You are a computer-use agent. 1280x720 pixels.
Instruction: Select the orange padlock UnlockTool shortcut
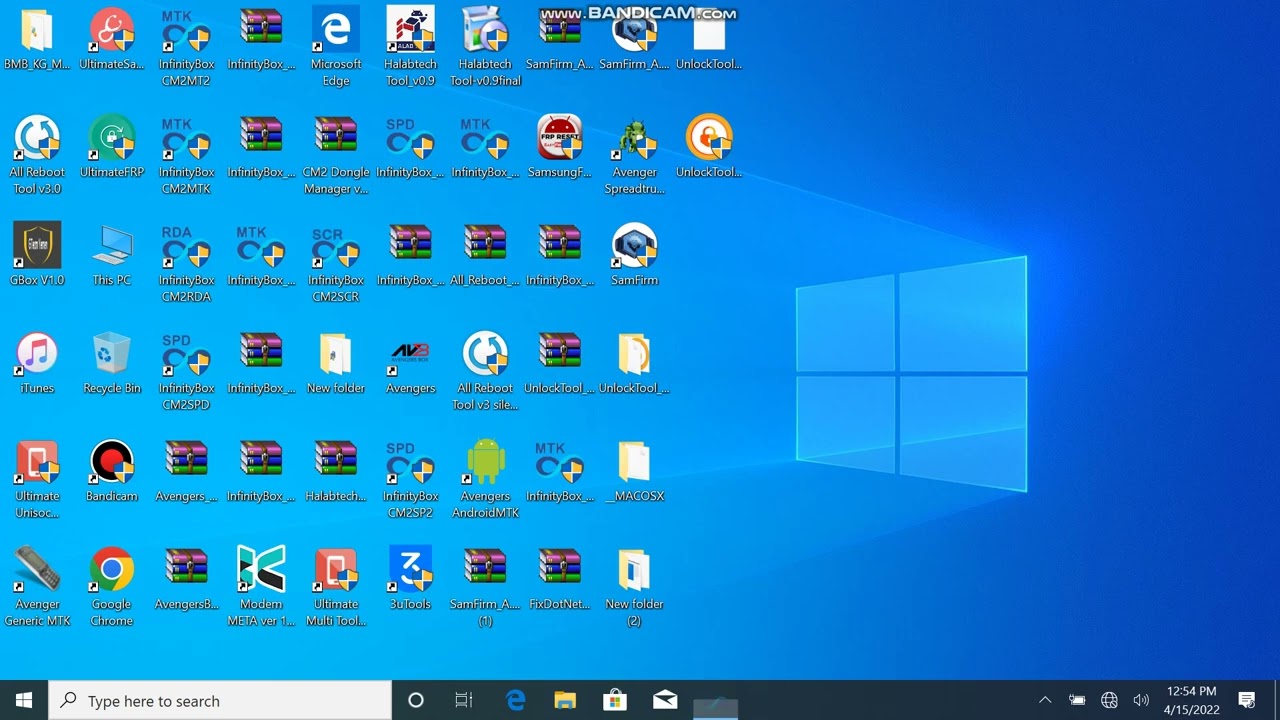(709, 138)
